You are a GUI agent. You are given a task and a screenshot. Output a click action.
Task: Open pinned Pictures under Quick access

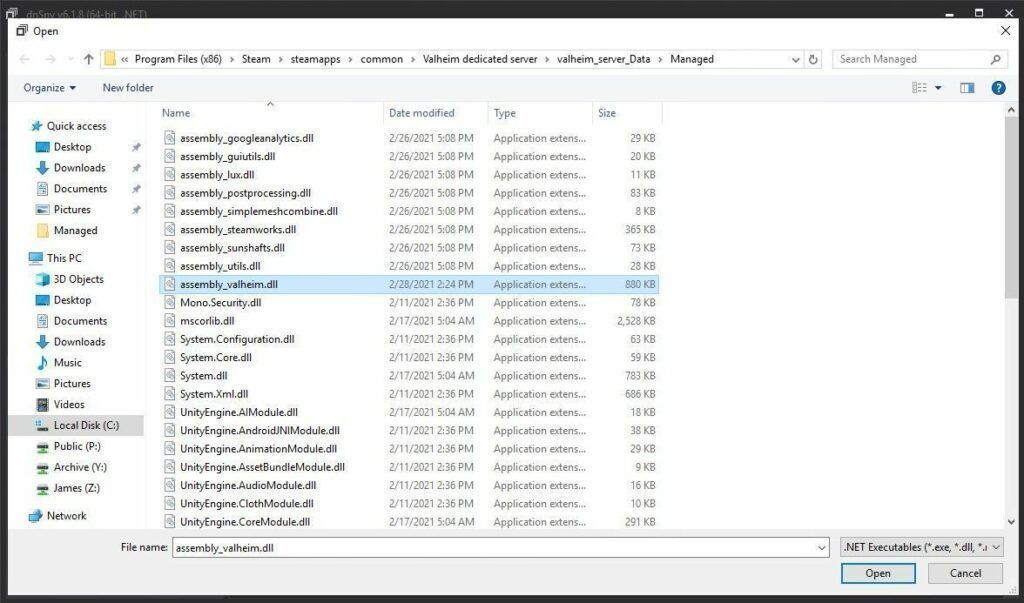[x=72, y=210]
